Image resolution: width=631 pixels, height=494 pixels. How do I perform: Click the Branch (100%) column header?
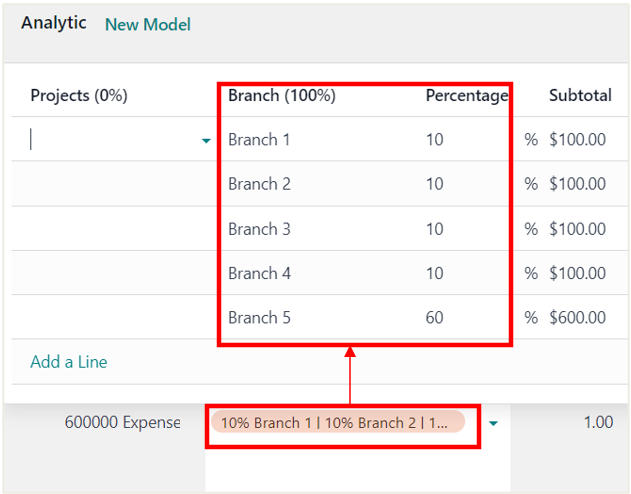coord(282,96)
